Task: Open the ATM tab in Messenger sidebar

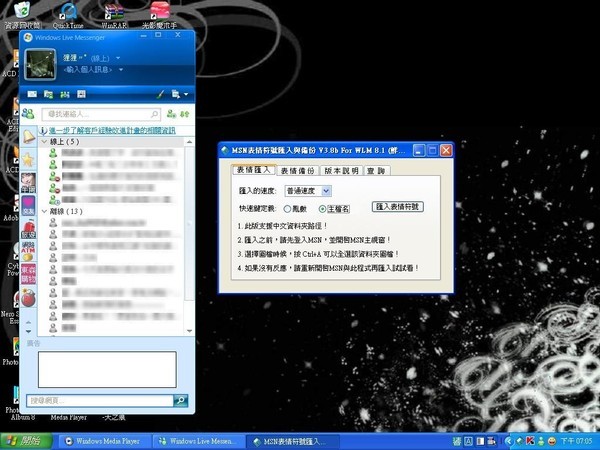Action: click(28, 251)
